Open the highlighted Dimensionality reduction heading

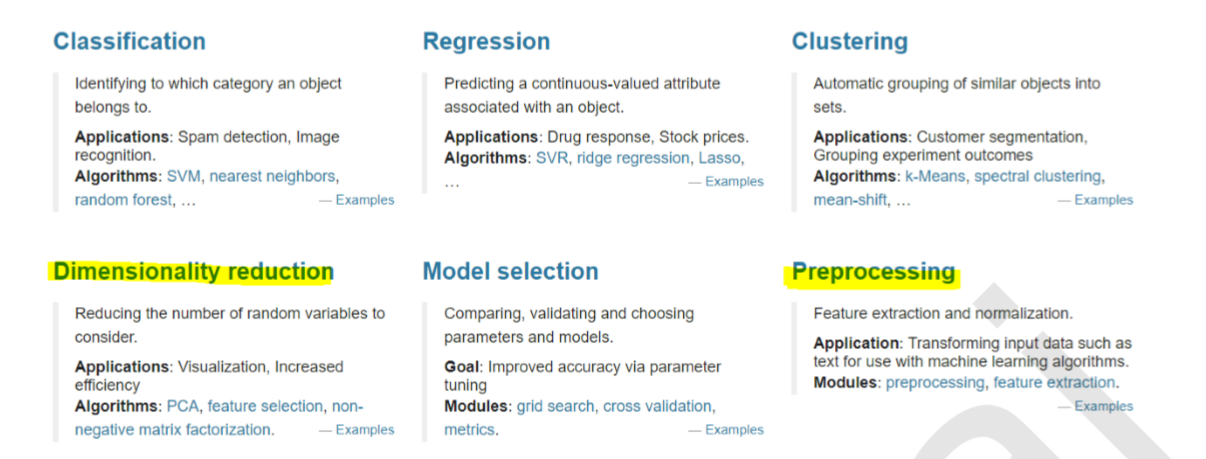pos(193,272)
